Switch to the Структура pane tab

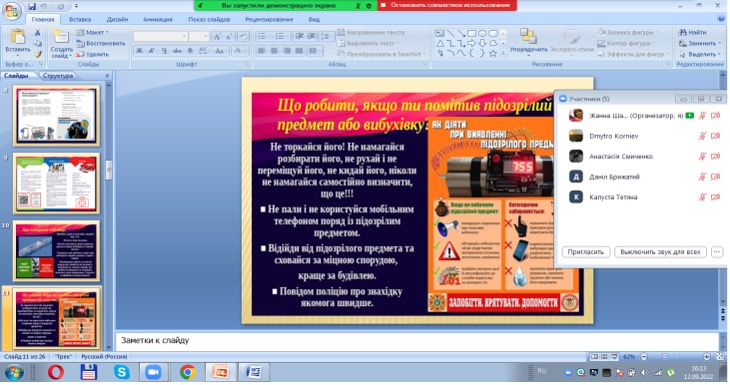58,75
